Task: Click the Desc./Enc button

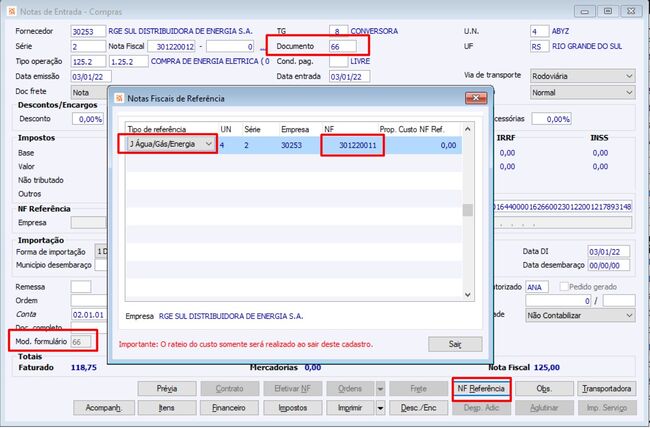Action: [x=419, y=408]
